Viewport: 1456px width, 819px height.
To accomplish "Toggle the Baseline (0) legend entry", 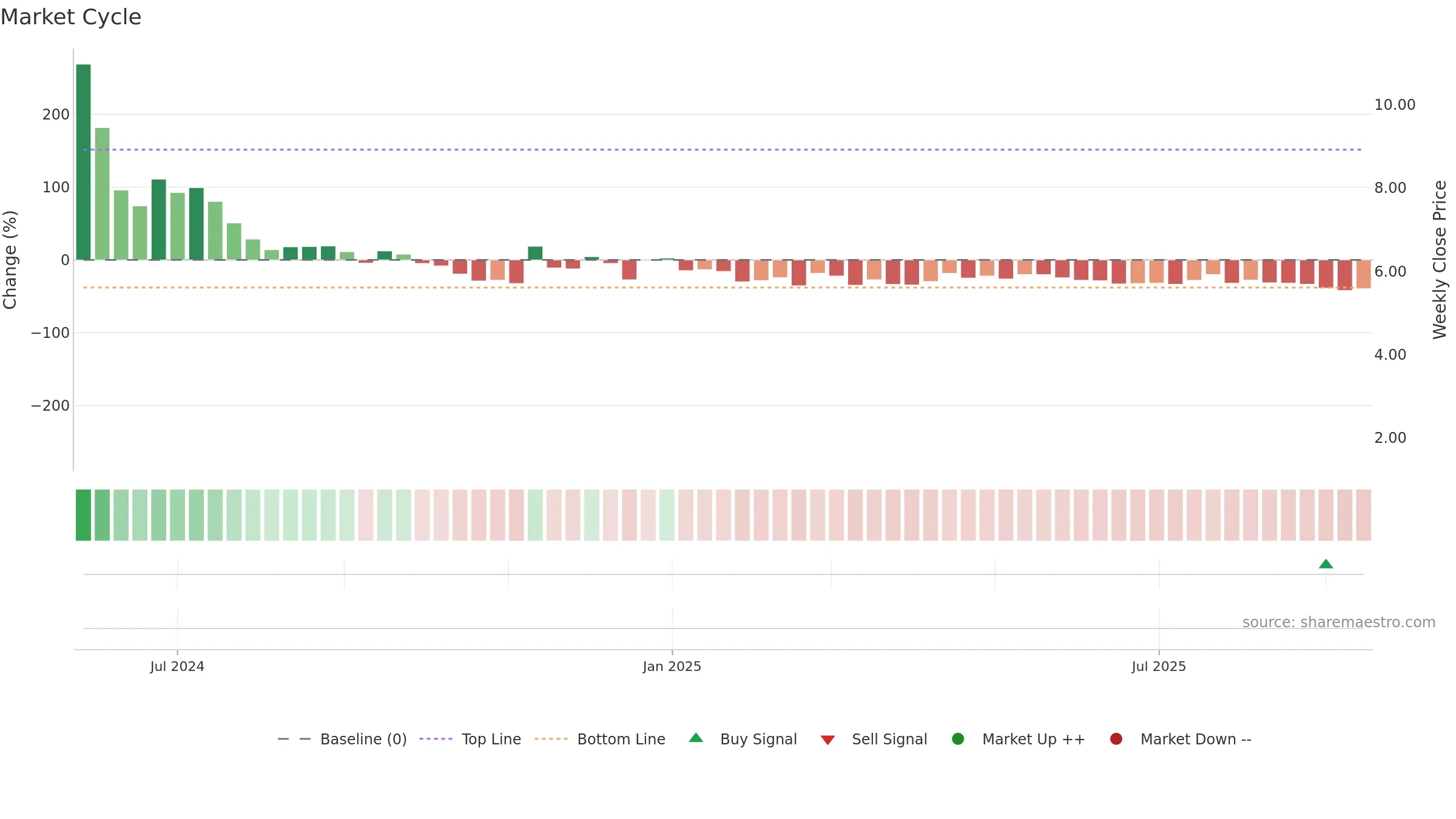I will 342,739.
